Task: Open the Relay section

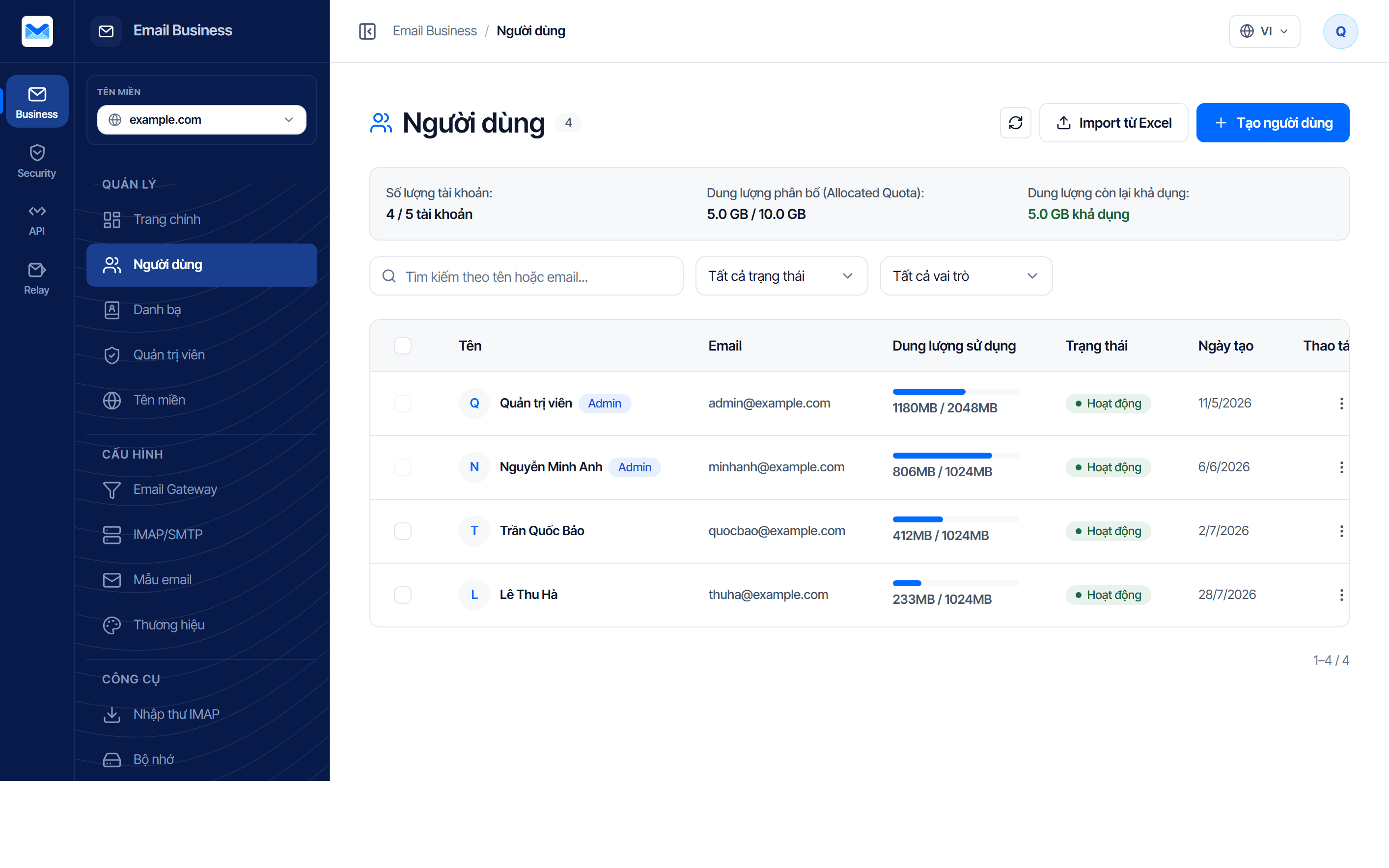Action: pyautogui.click(x=37, y=278)
